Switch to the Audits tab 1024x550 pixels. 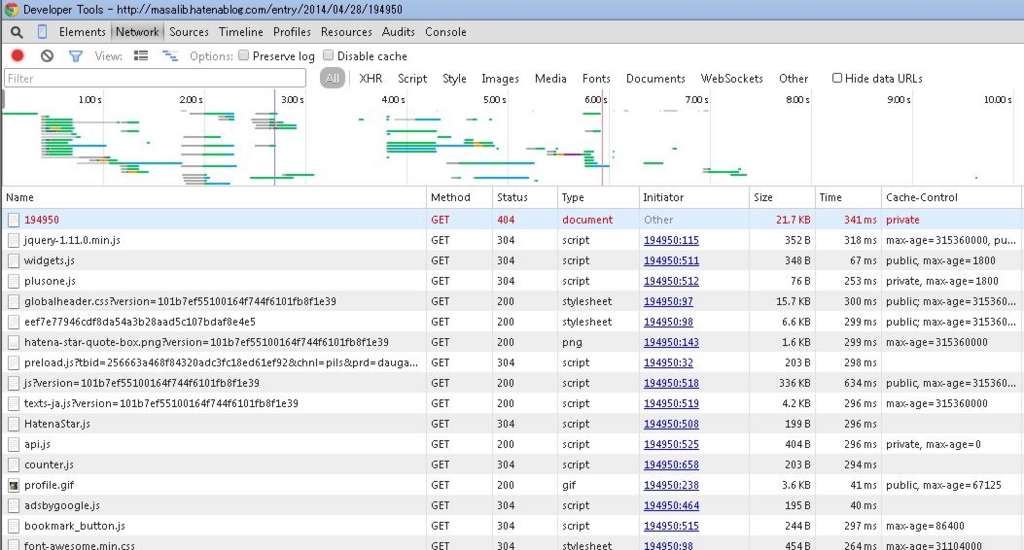coord(398,32)
